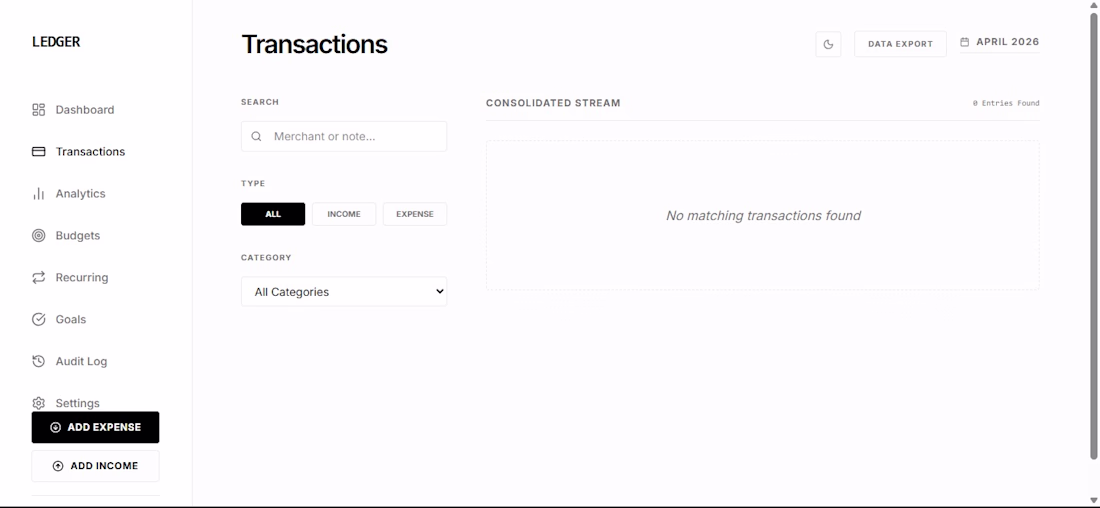Click the Settings gear icon
Screen dimensions: 1100x508
(39, 403)
